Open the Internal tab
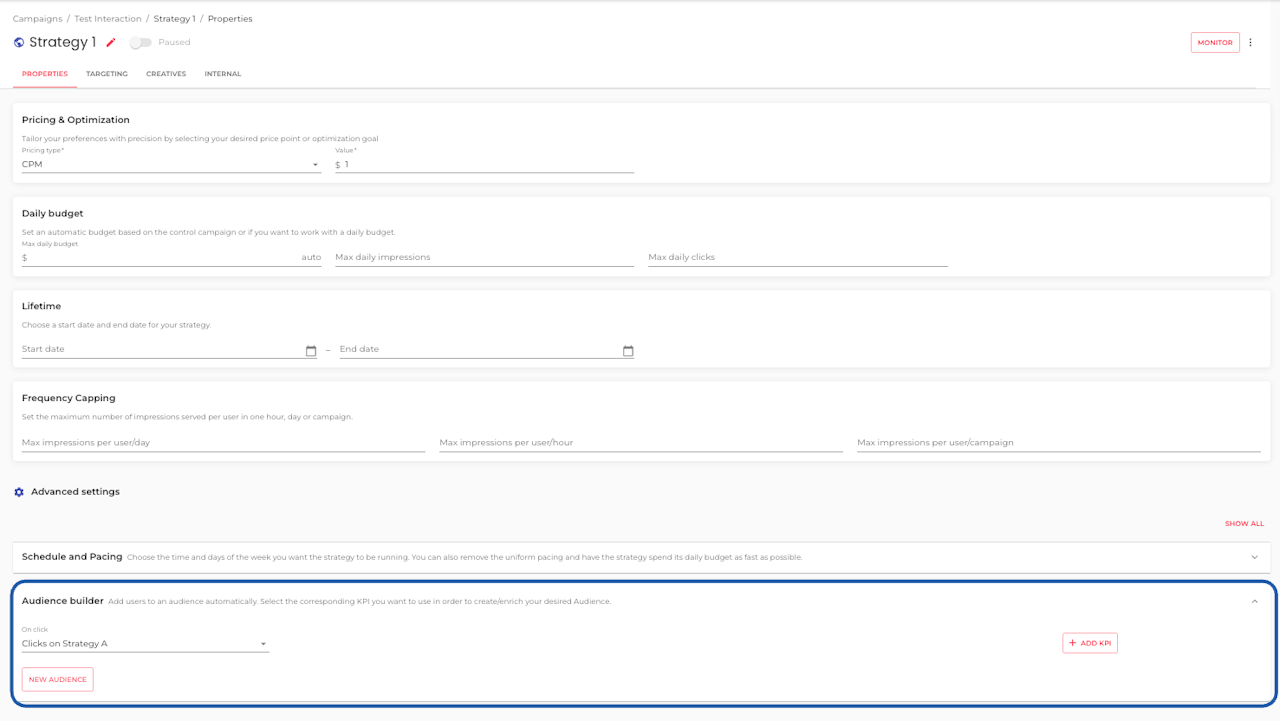Image resolution: width=1280 pixels, height=721 pixels. (x=223, y=74)
